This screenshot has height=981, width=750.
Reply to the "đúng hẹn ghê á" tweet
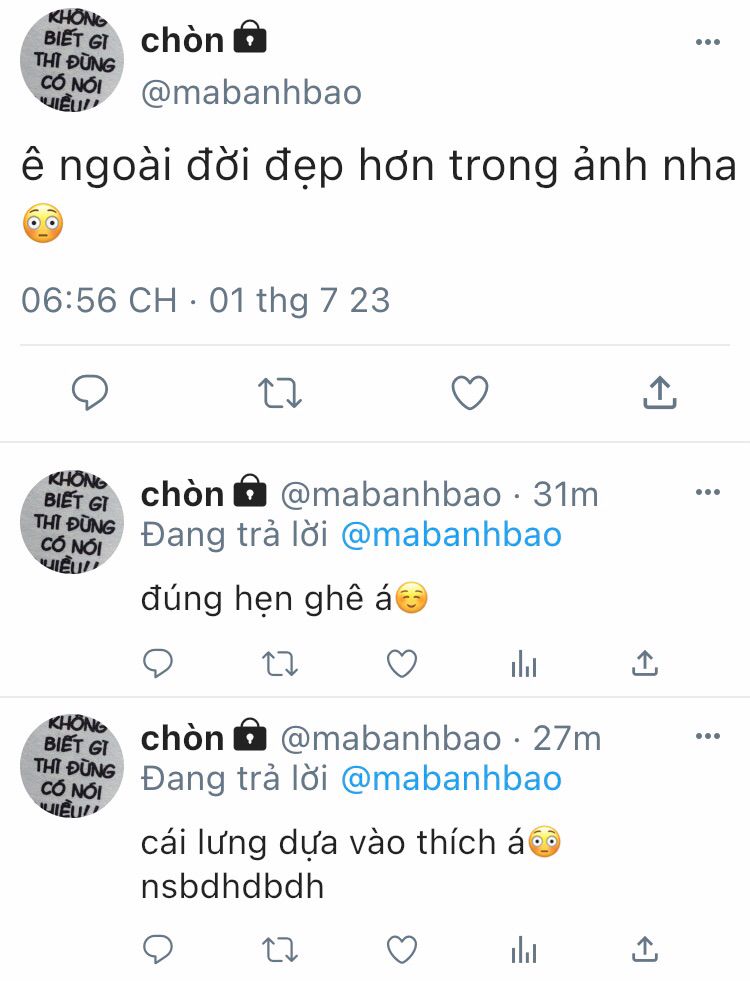[x=158, y=663]
